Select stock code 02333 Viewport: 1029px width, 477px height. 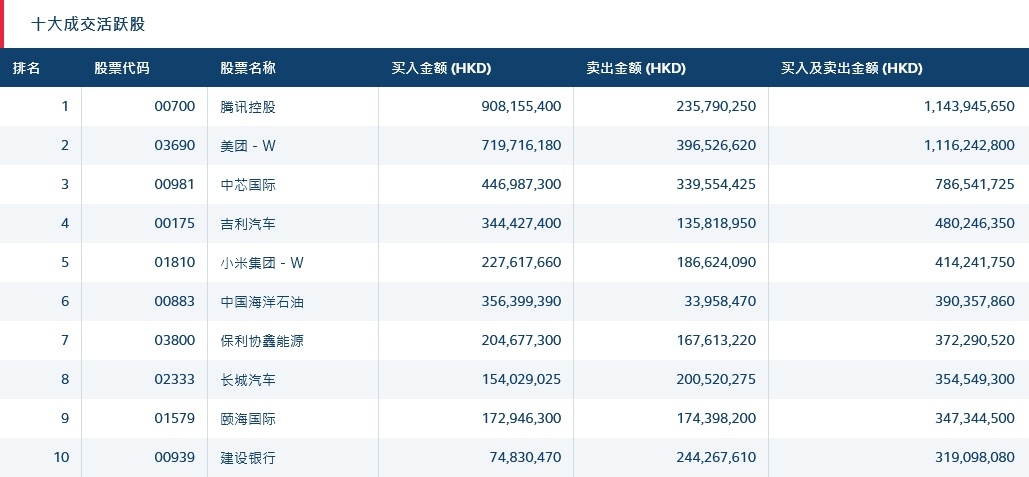(175, 380)
